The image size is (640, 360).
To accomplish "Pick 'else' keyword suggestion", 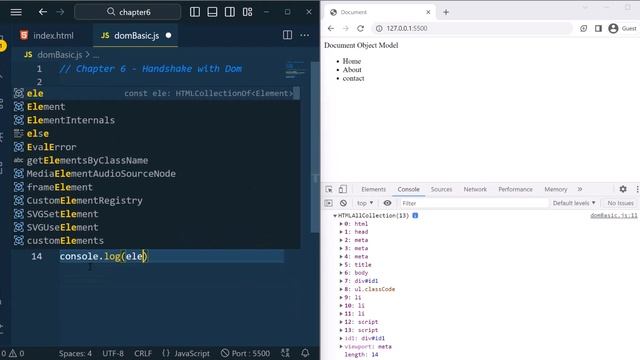I will 156,134.
